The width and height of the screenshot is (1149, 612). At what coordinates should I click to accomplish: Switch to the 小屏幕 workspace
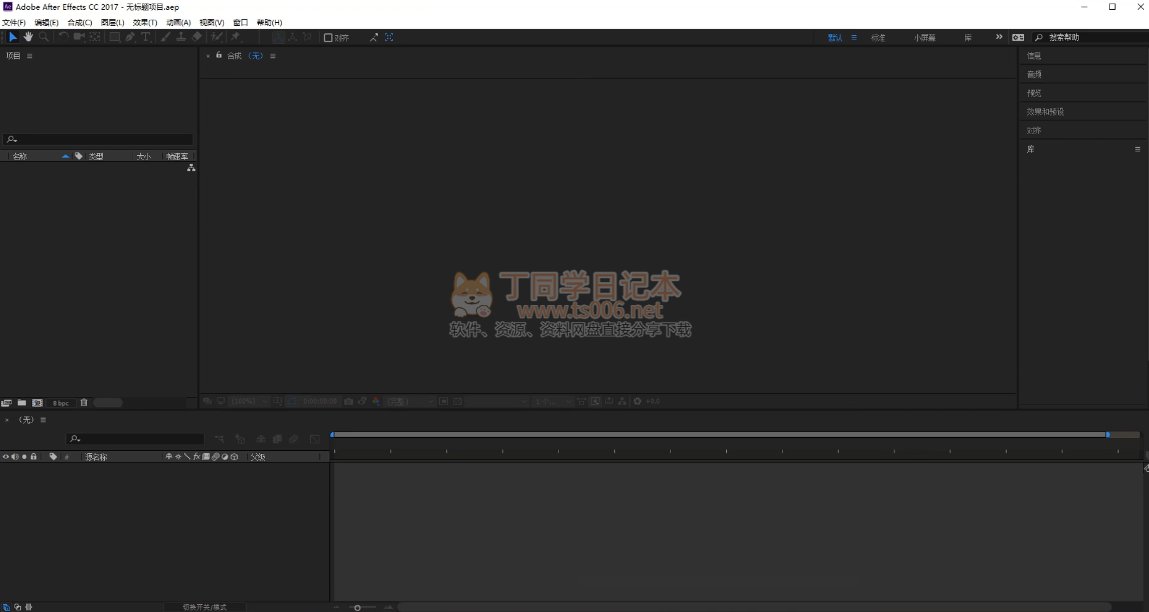click(x=925, y=37)
